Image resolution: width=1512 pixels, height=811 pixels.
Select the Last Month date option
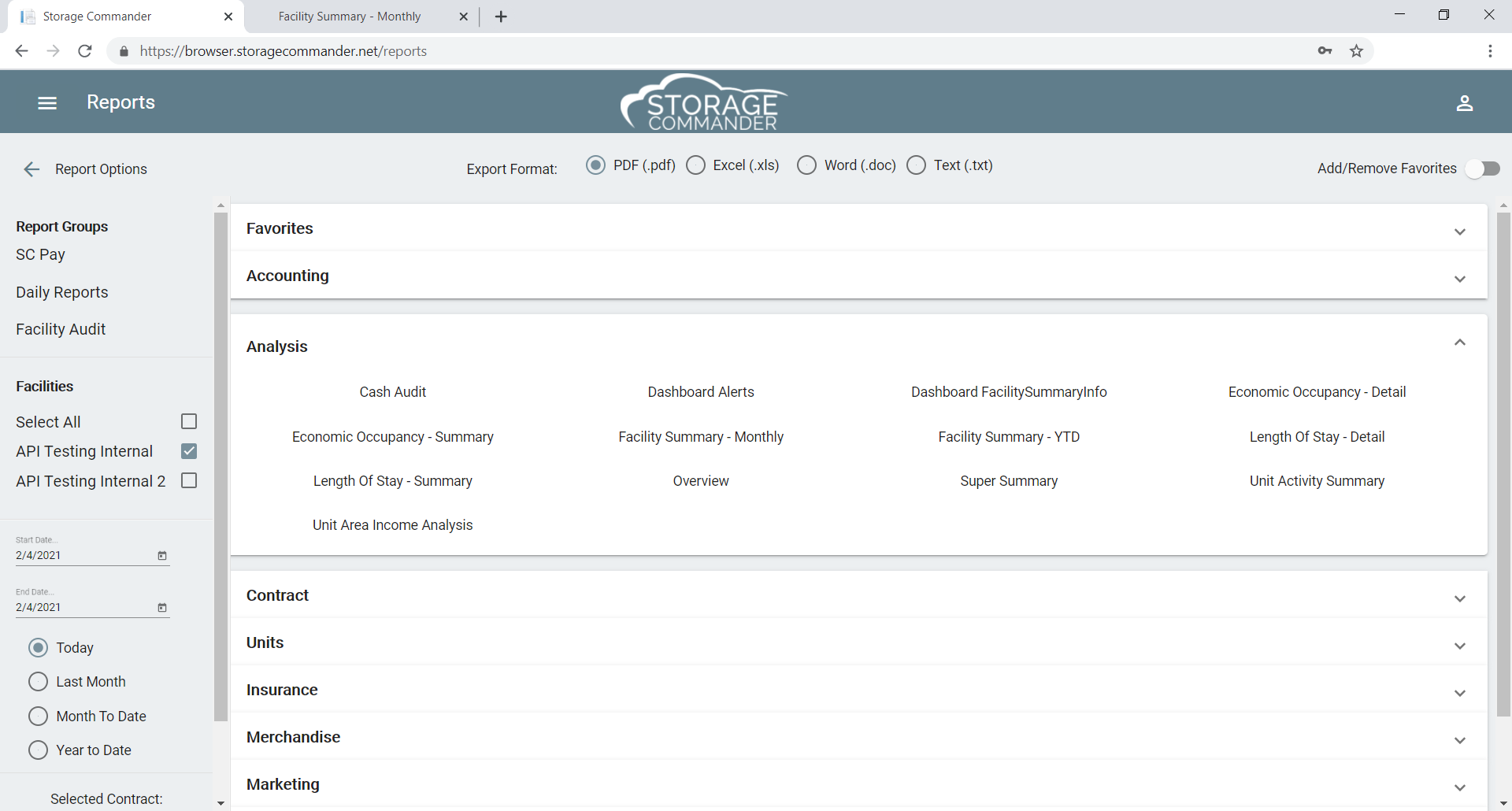37,682
